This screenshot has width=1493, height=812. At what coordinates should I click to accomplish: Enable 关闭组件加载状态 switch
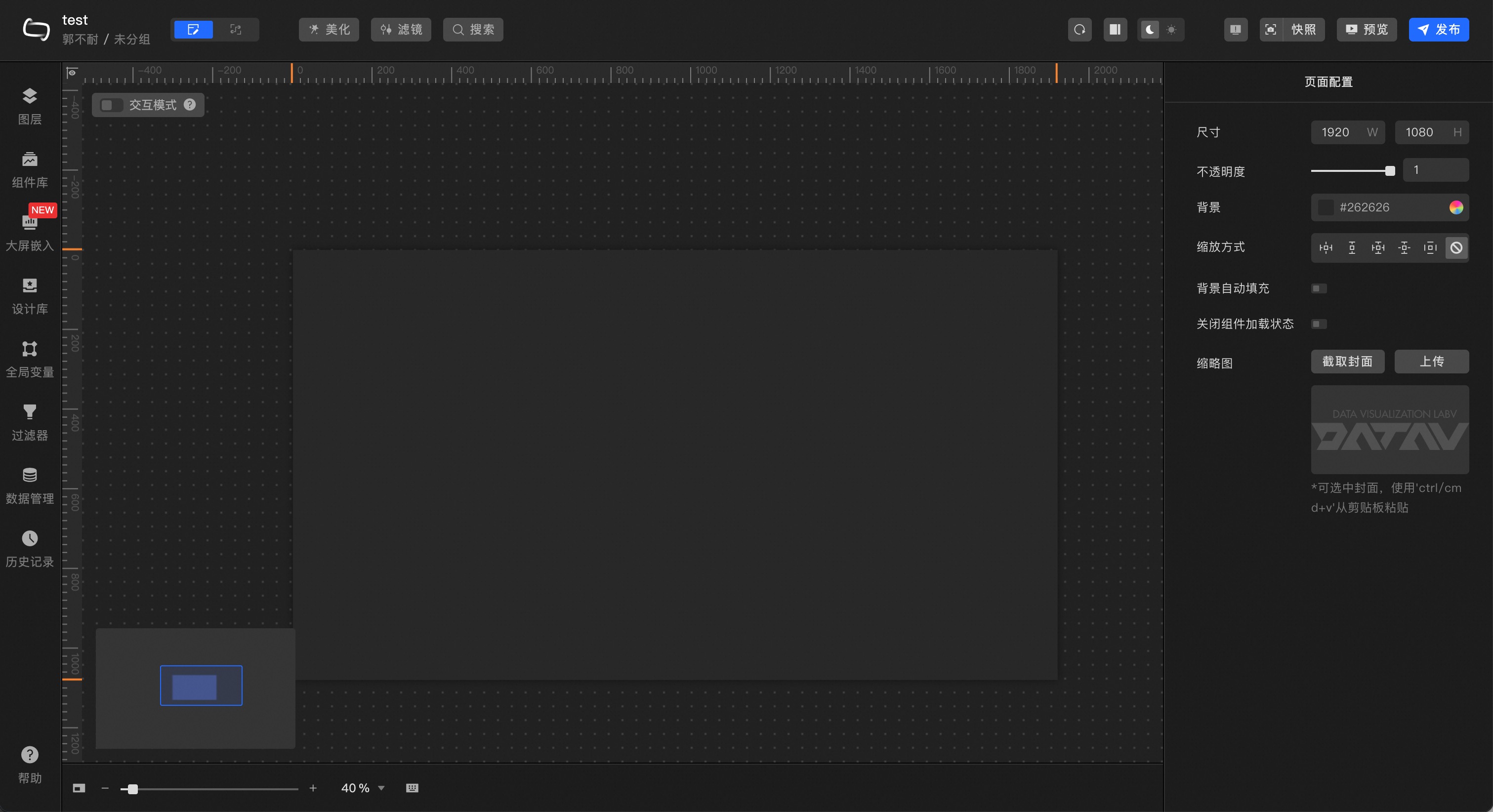(1319, 324)
